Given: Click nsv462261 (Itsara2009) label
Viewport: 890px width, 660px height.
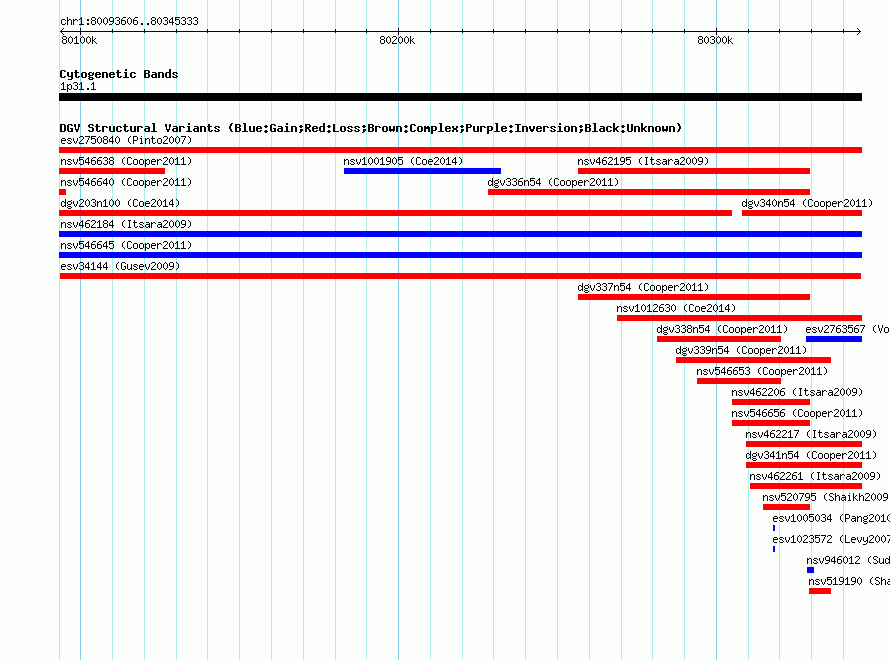Looking at the screenshot, I should click(815, 476).
